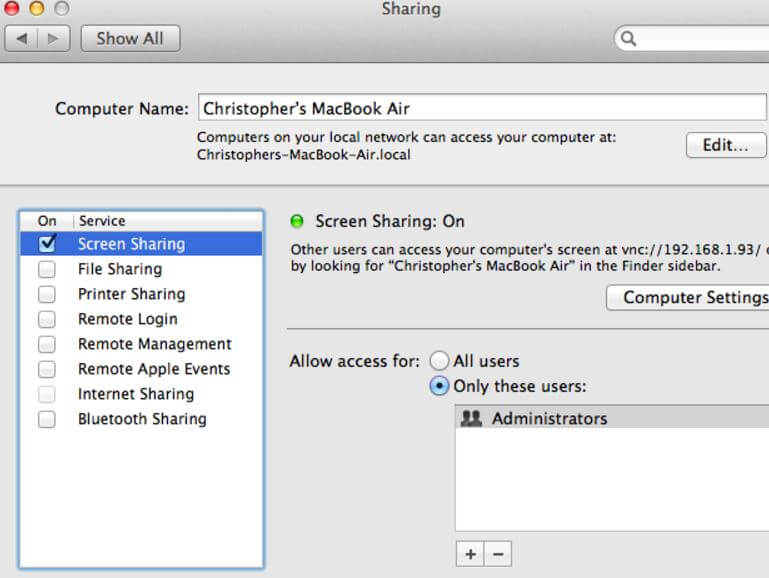Select the Printer Sharing service row
This screenshot has height=578, width=769.
(x=141, y=294)
